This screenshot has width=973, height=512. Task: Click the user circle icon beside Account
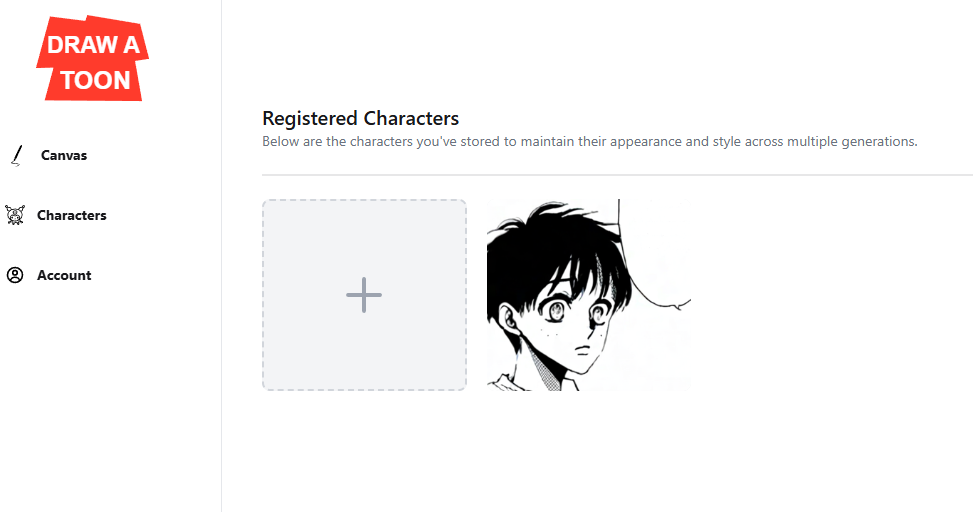point(15,275)
